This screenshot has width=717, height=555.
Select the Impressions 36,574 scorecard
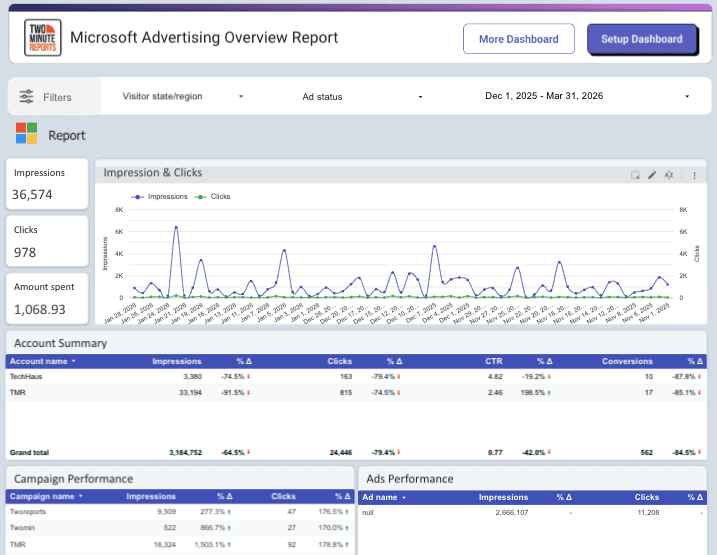(47, 184)
